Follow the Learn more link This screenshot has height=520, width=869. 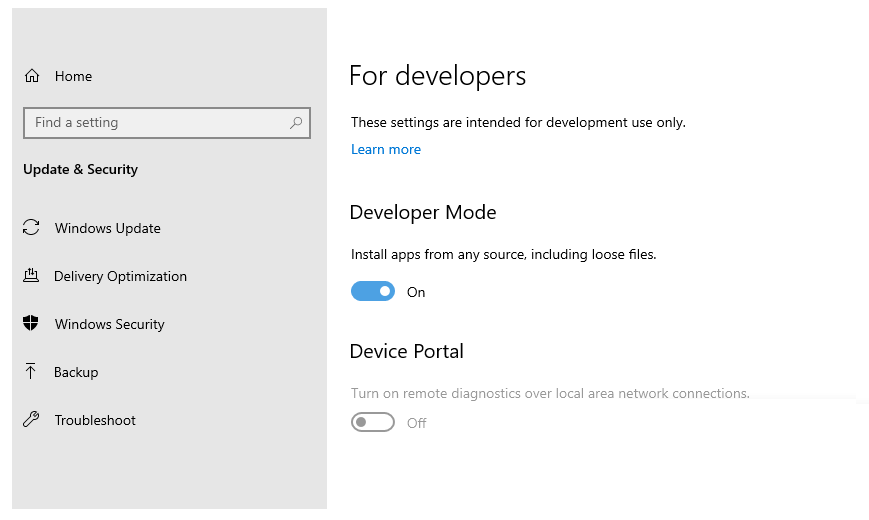[x=386, y=150]
